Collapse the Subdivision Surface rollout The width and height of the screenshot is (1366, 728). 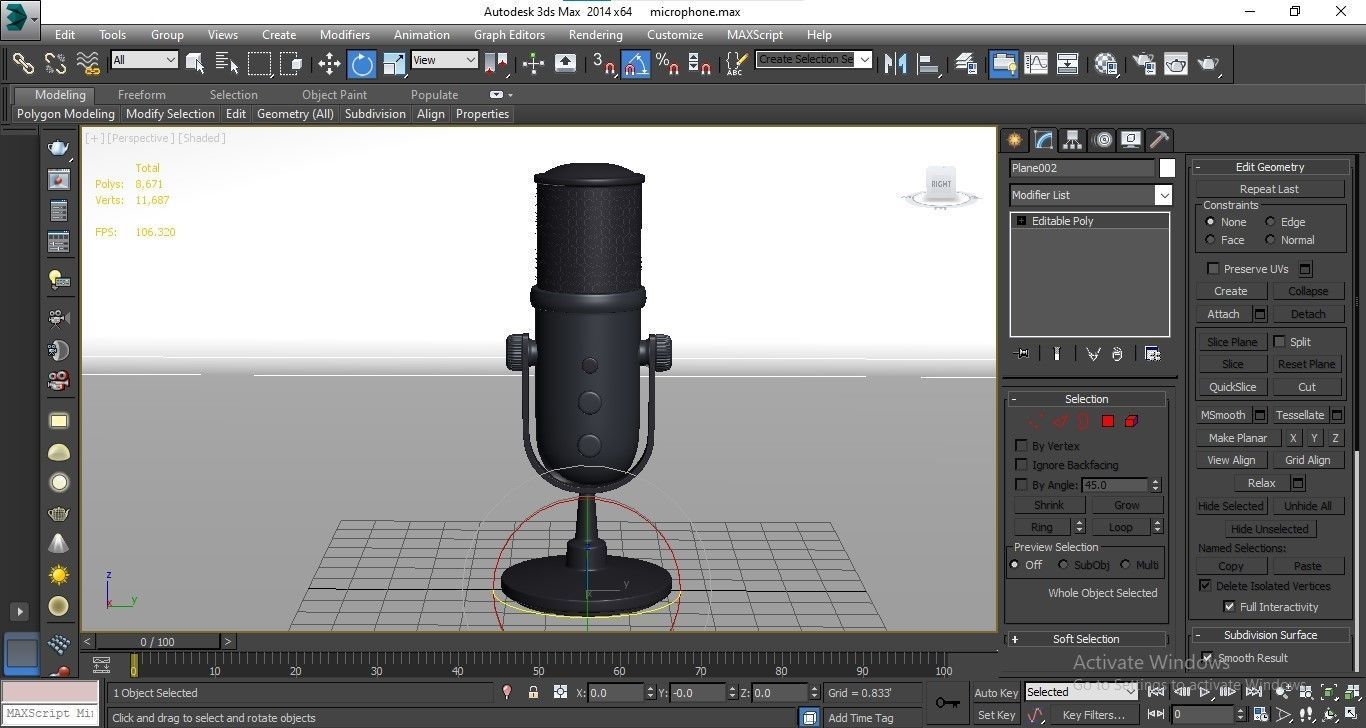pyautogui.click(x=1270, y=635)
